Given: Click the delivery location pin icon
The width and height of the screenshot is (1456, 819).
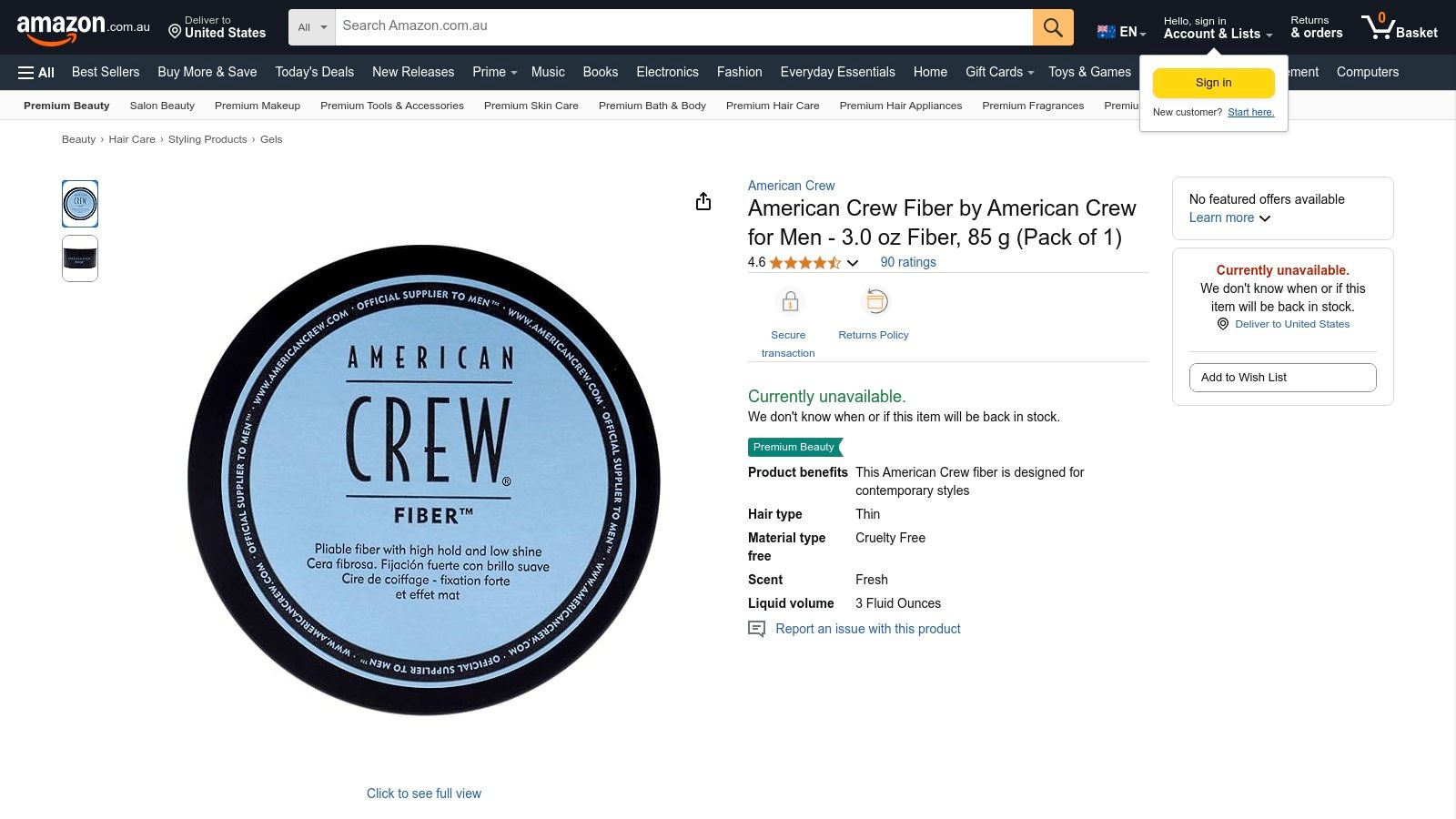Looking at the screenshot, I should click(174, 30).
